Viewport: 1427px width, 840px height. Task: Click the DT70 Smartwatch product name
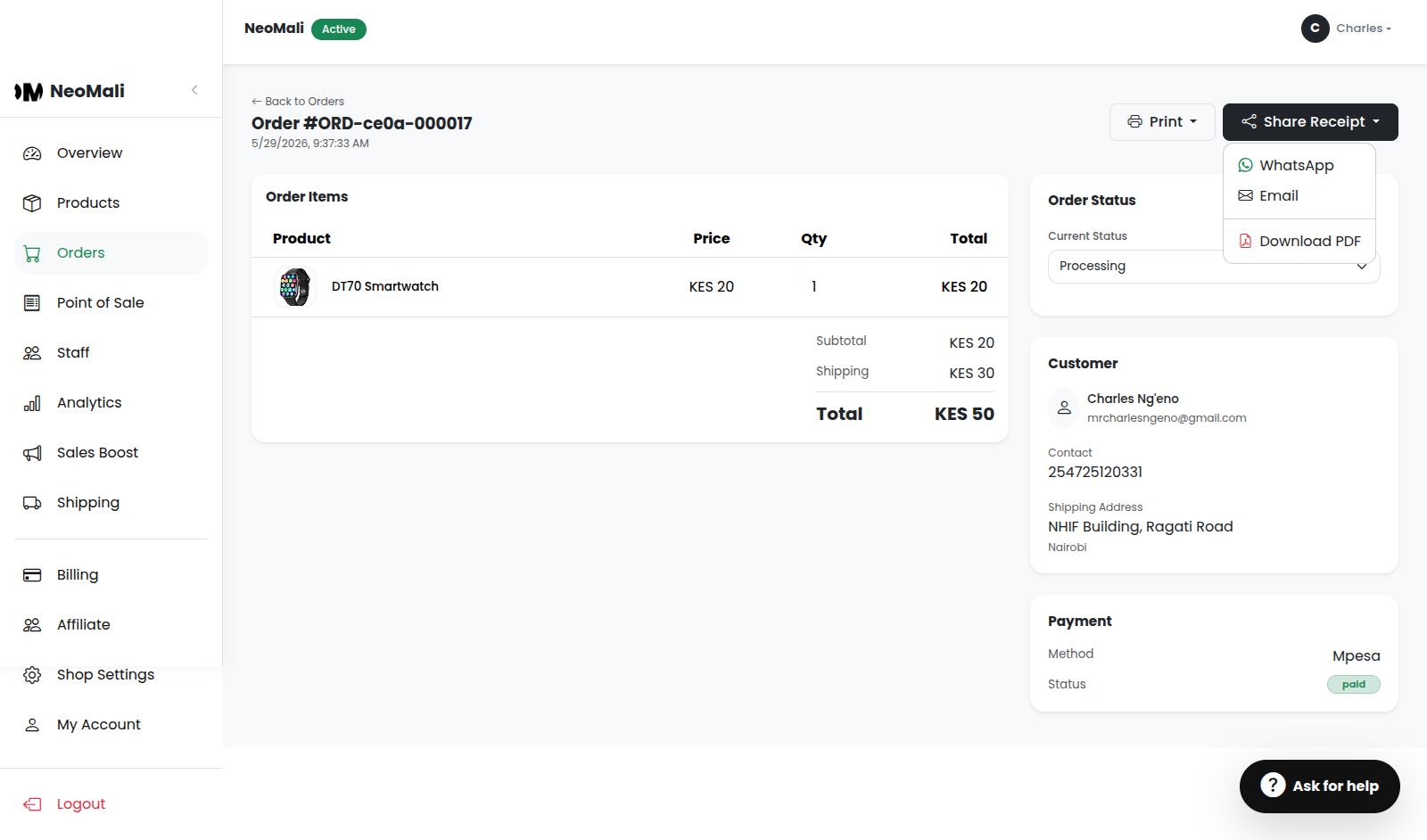tap(385, 286)
